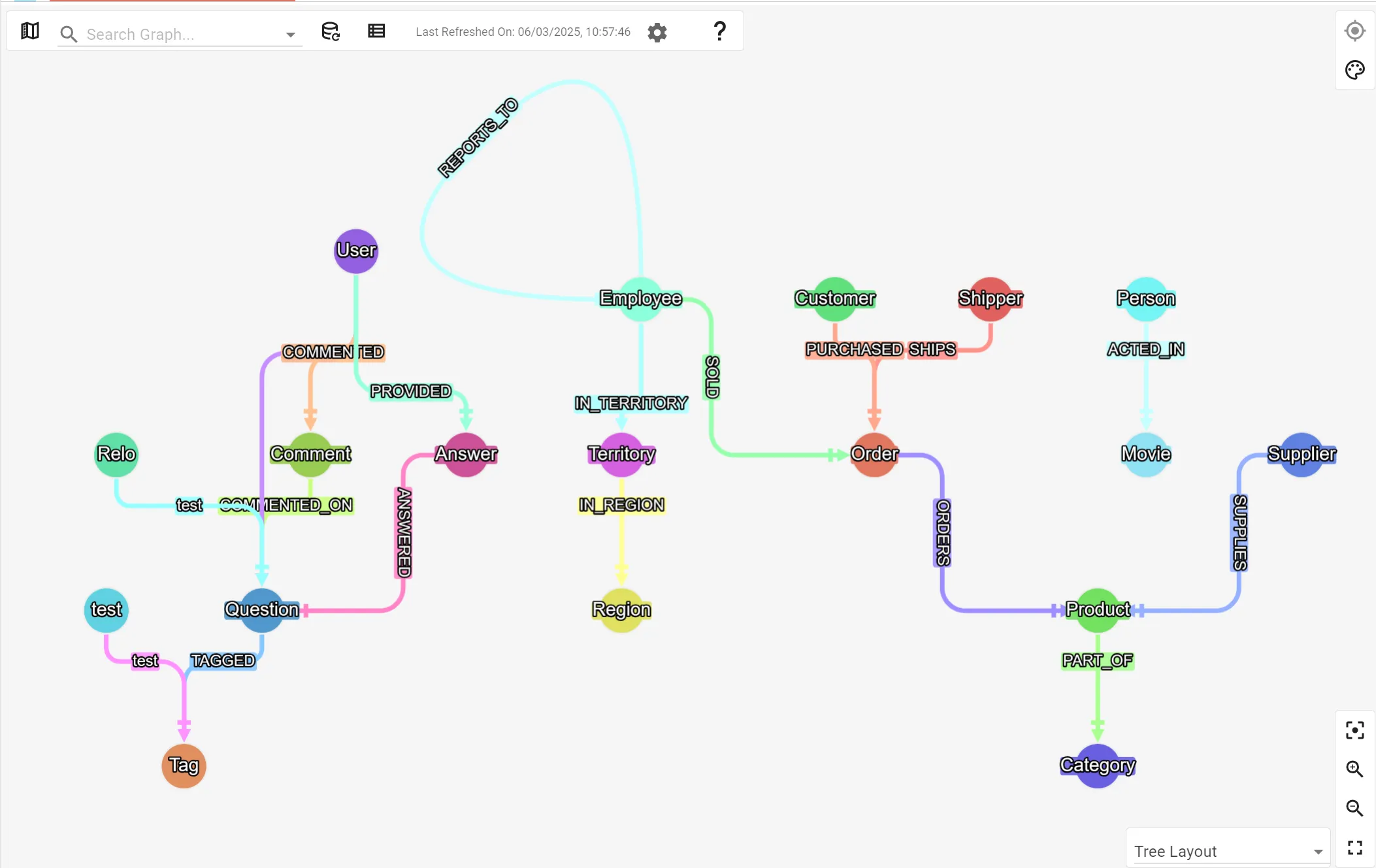Select the Answer node
Screen dimensions: 1376x868
point(466,454)
